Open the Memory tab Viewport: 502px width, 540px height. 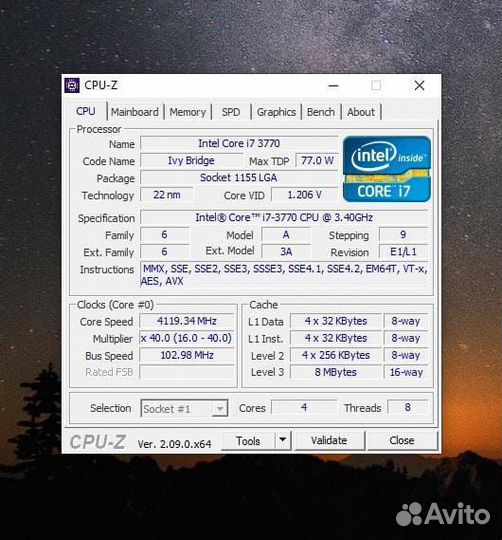(188, 112)
